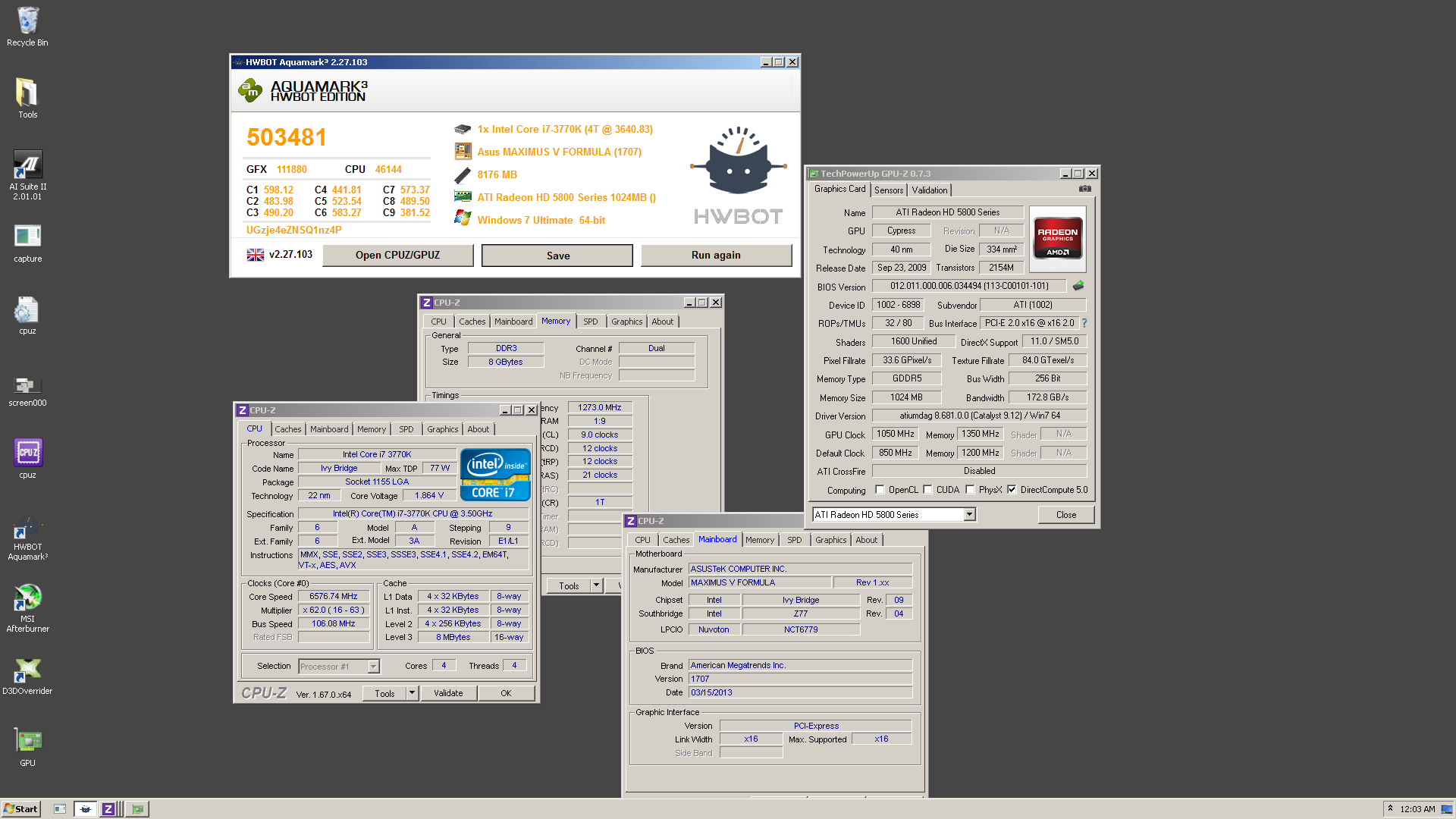Image resolution: width=1456 pixels, height=819 pixels.
Task: Click Close button in GPU-Z
Action: tap(1066, 515)
